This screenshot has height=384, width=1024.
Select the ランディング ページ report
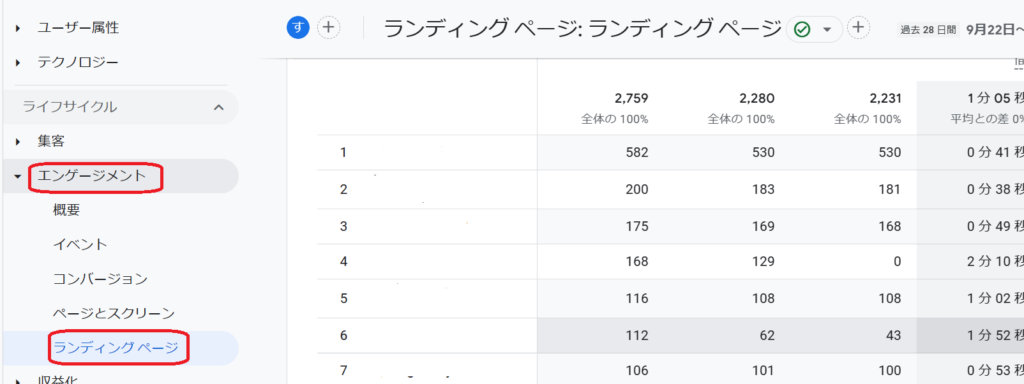coord(116,348)
